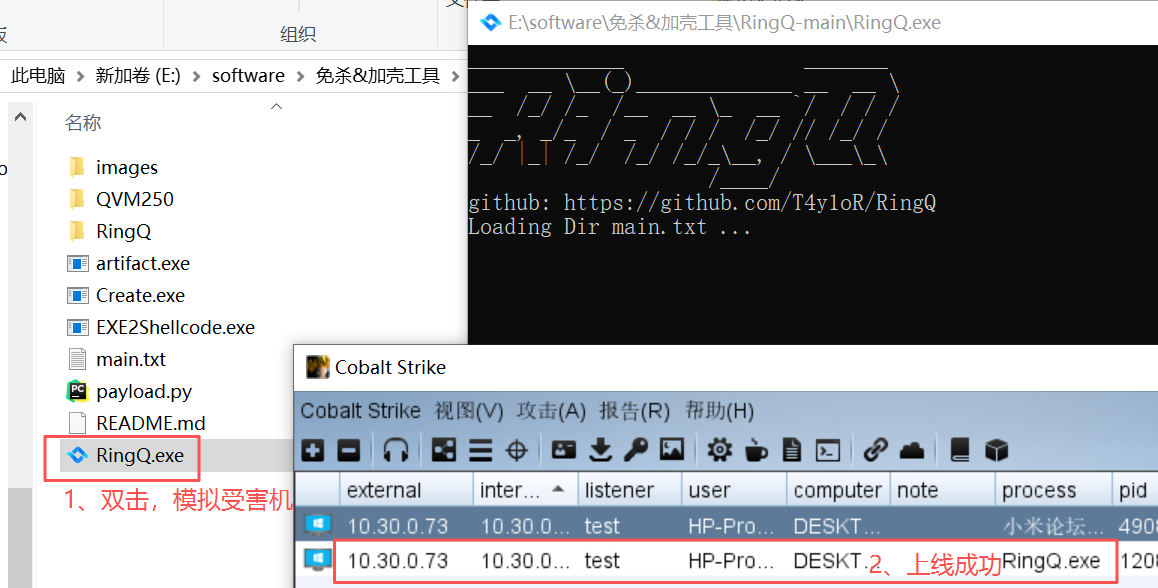Open the 视图(V) menu
The image size is (1158, 588).
click(469, 411)
